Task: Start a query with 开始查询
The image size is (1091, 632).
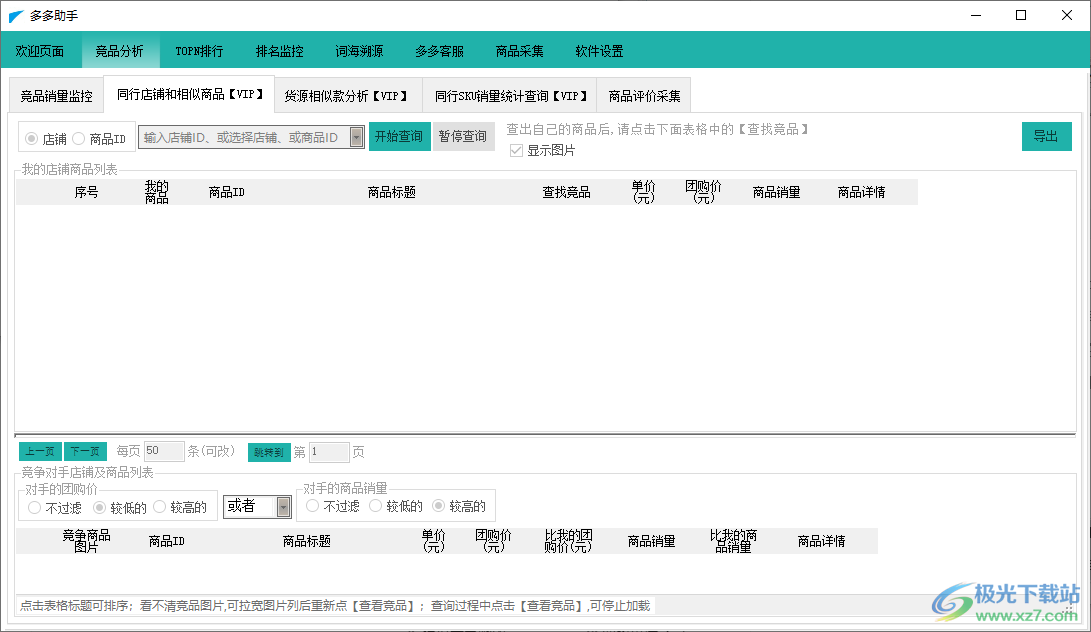Action: coord(399,136)
